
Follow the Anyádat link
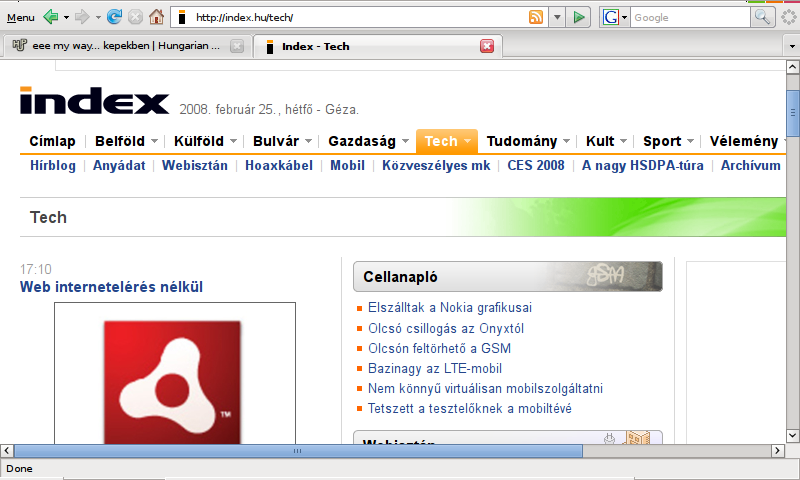point(119,166)
